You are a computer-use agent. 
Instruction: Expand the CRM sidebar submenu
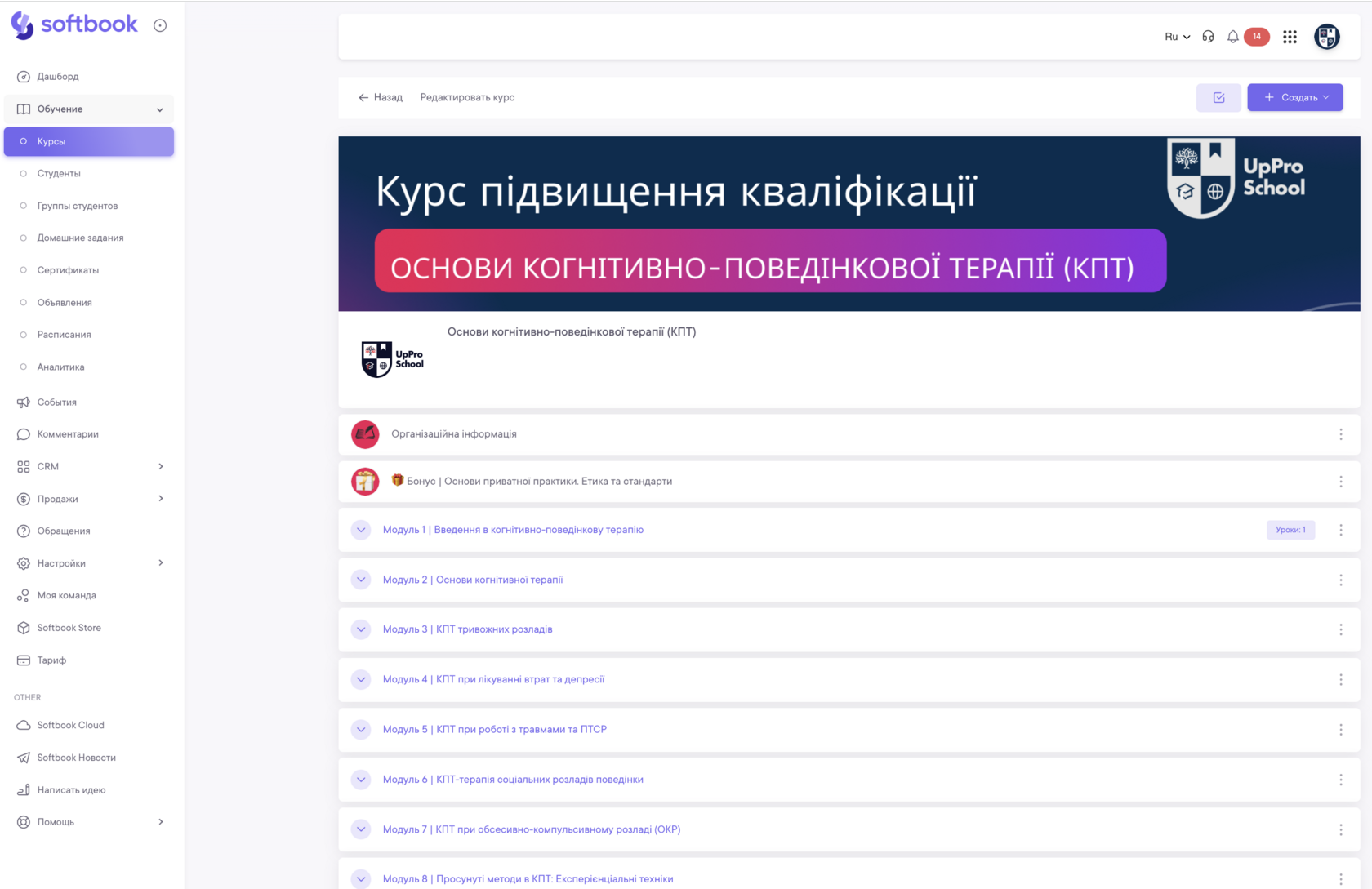click(x=160, y=467)
